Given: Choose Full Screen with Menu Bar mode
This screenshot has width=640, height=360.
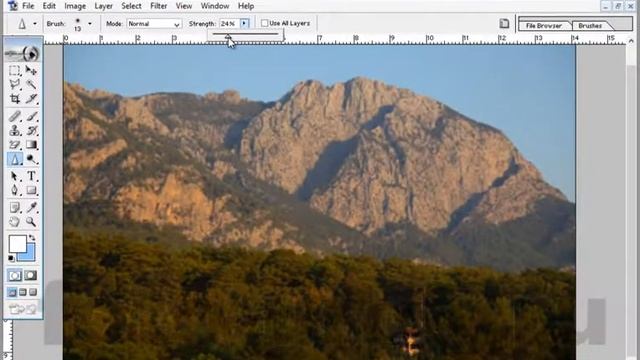Looking at the screenshot, I should click(22, 292).
